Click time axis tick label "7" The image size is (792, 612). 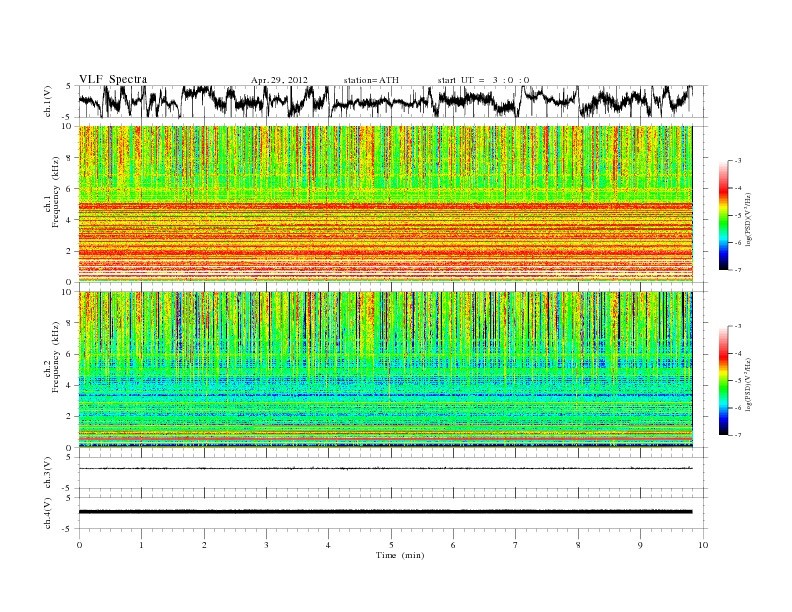tap(516, 545)
